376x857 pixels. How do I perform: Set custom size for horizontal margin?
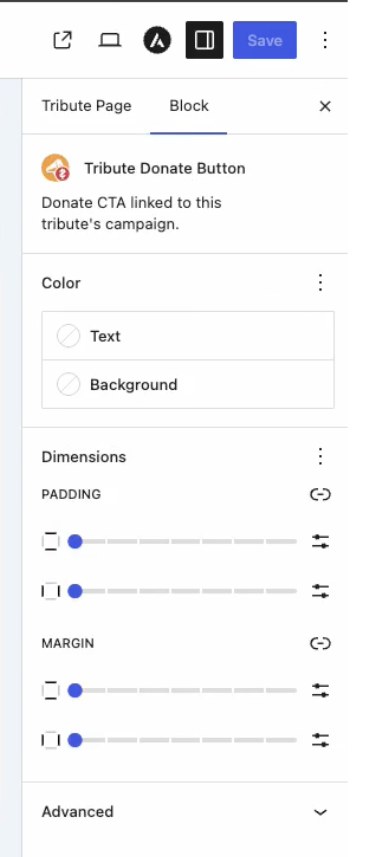320,741
